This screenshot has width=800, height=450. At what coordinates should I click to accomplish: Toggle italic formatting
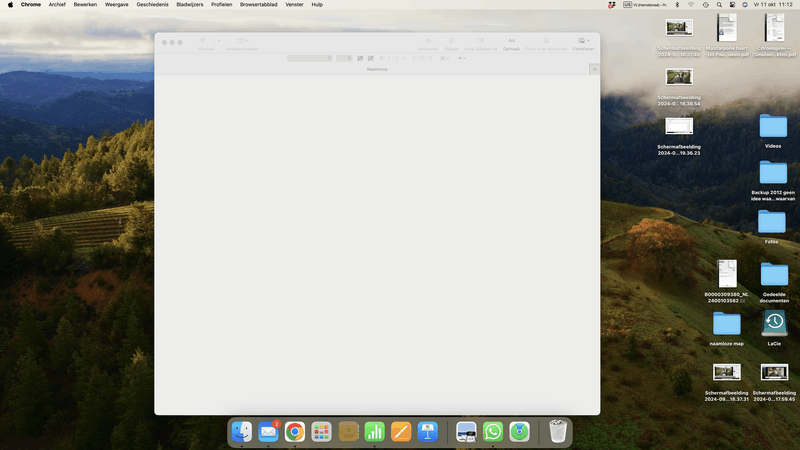pyautogui.click(x=389, y=58)
